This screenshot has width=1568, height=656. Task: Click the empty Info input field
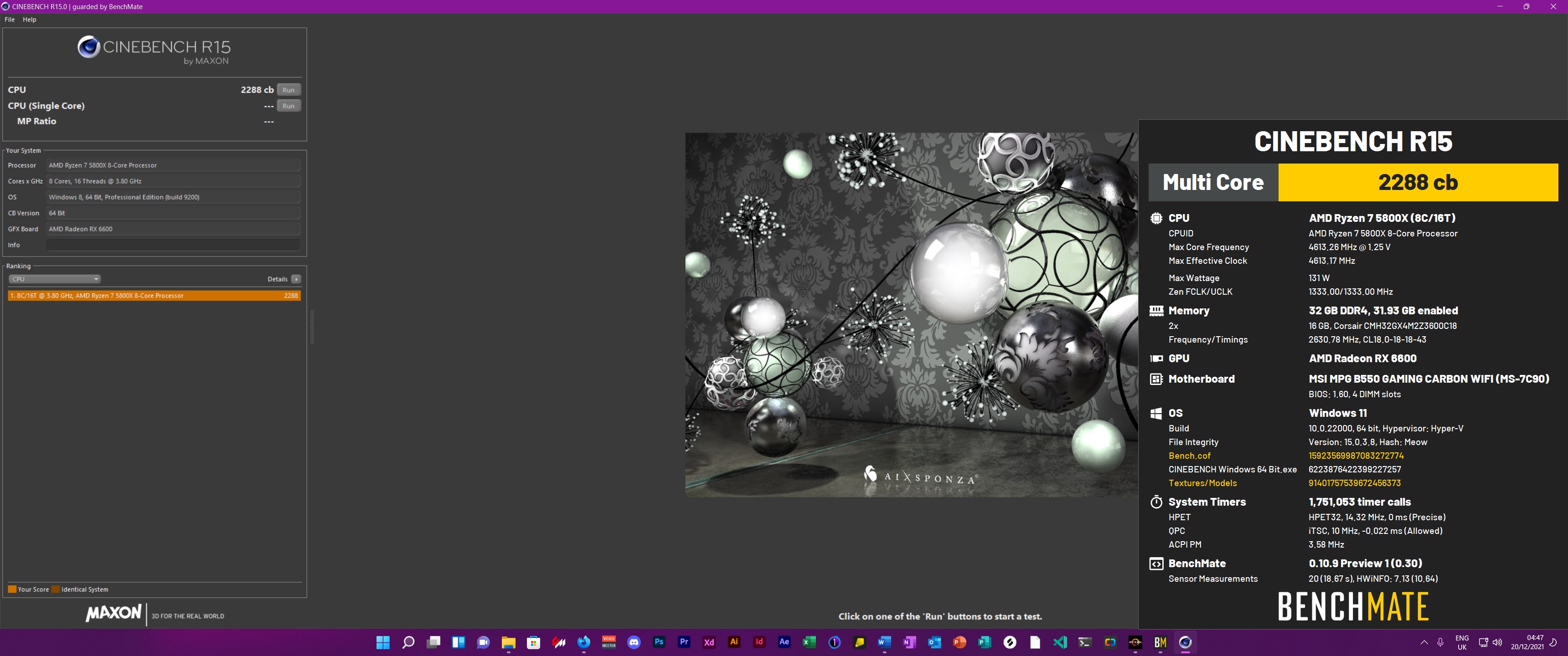[x=174, y=245]
